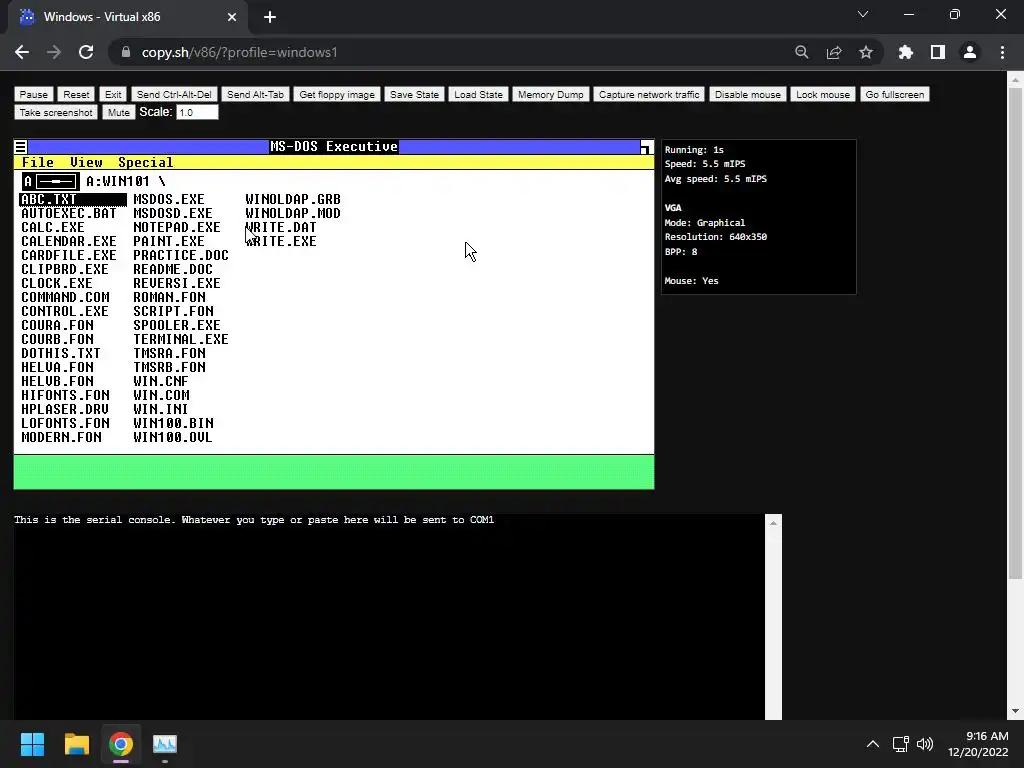This screenshot has height=768, width=1024.
Task: Open File Explorer from the taskbar
Action: pyautogui.click(x=76, y=744)
